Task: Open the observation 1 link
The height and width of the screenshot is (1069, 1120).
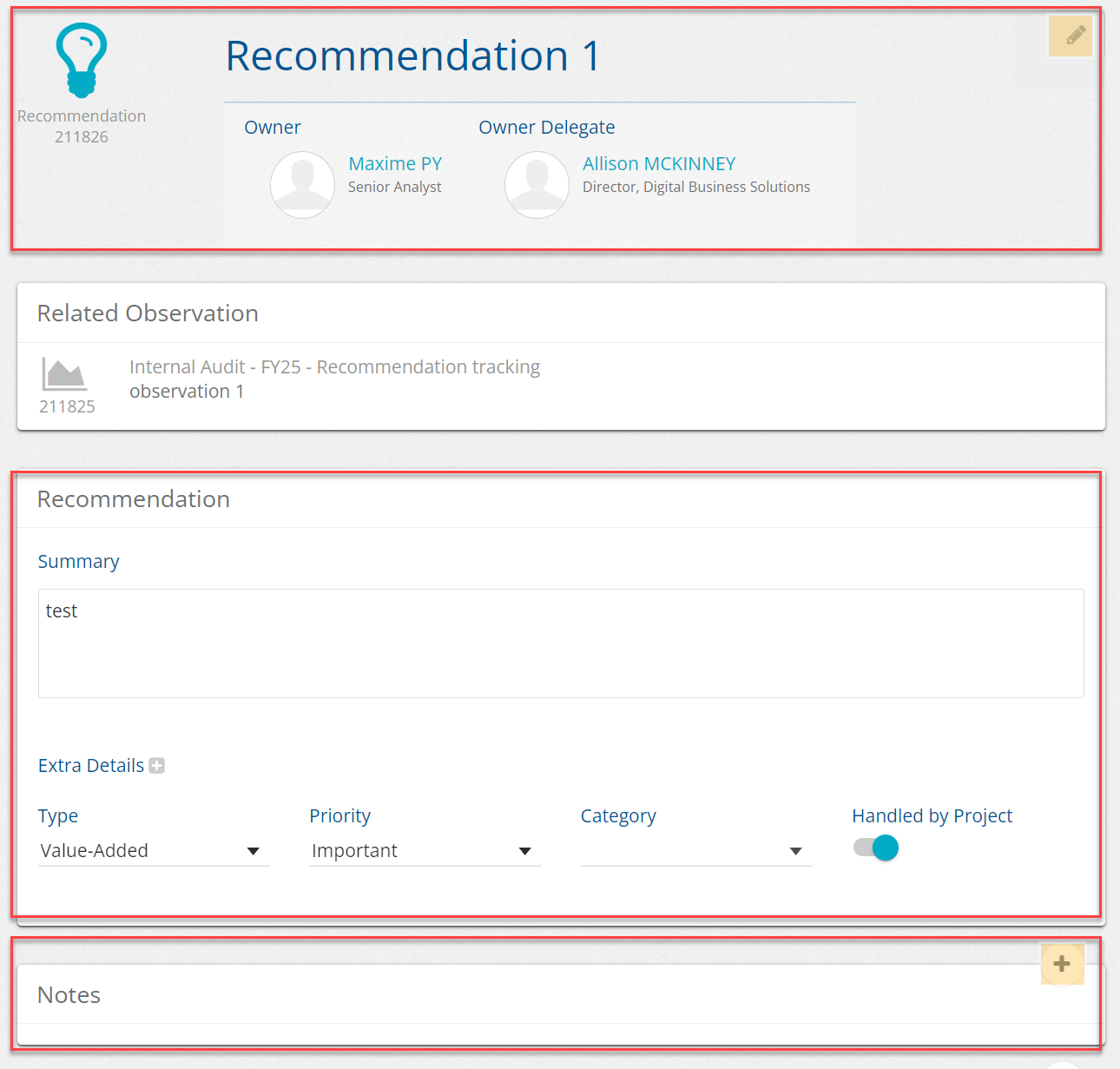Action: pyautogui.click(x=187, y=392)
